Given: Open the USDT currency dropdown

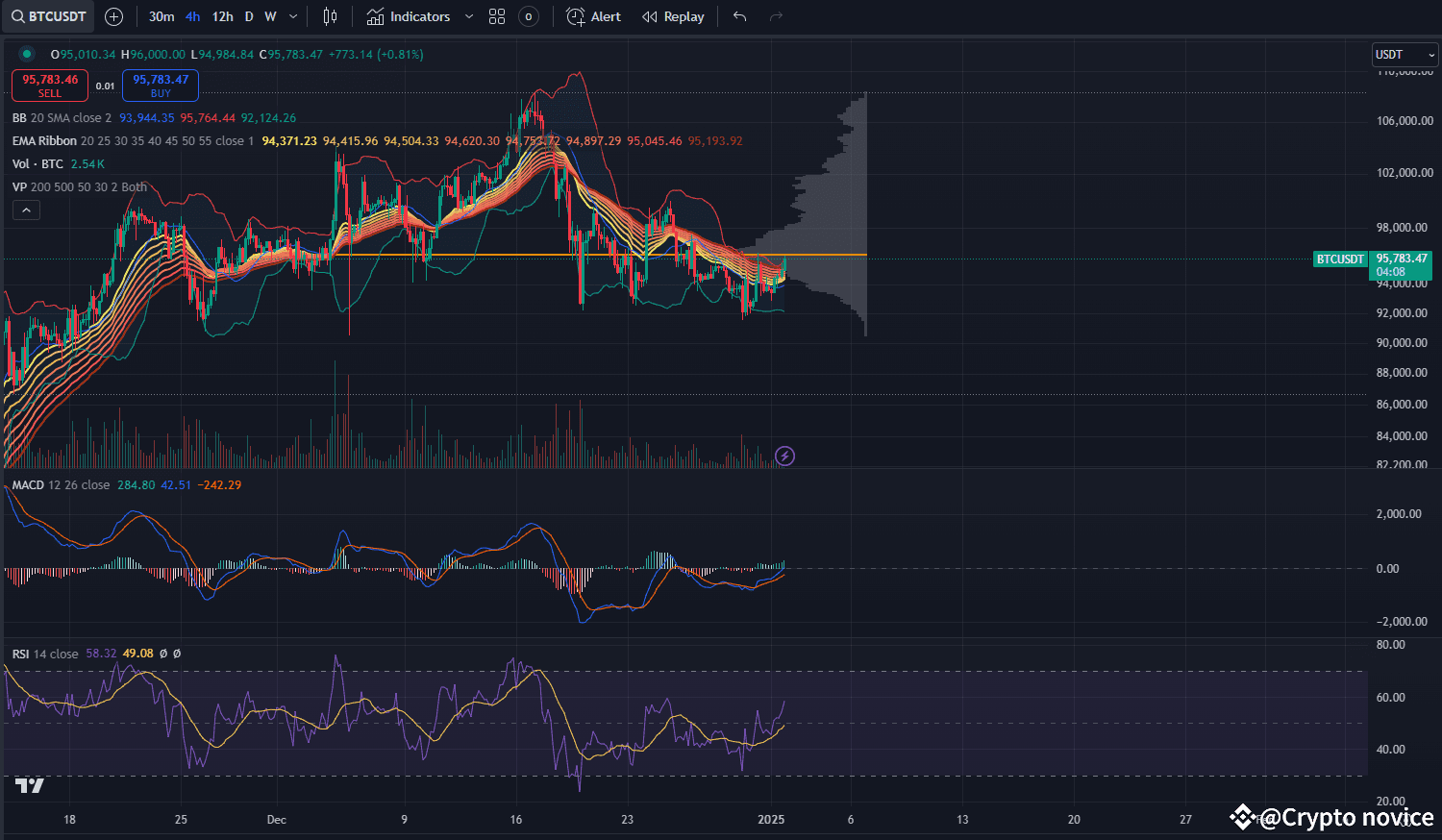Looking at the screenshot, I should (x=1405, y=55).
